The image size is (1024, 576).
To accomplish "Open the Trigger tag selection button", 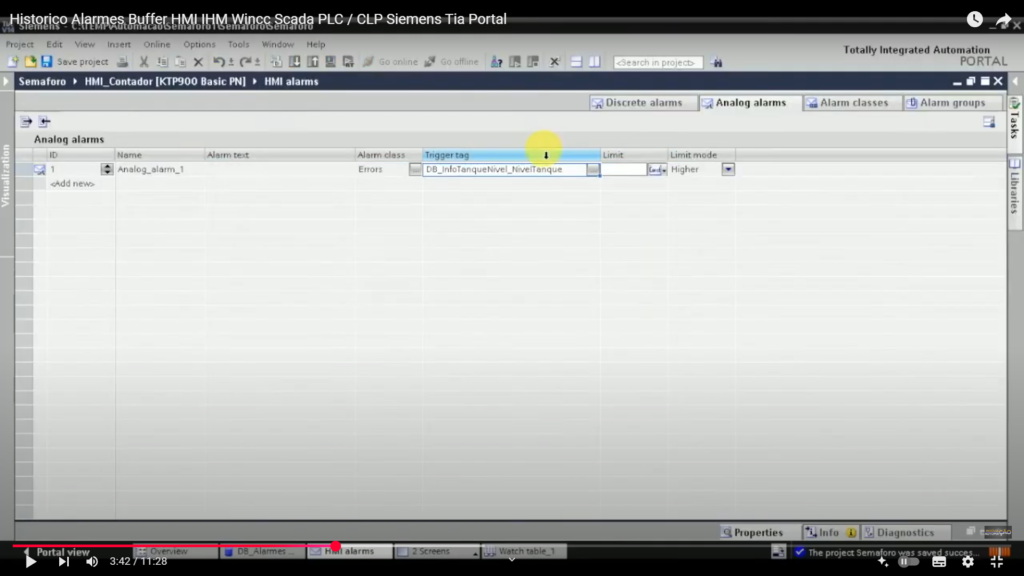I will pyautogui.click(x=592, y=169).
